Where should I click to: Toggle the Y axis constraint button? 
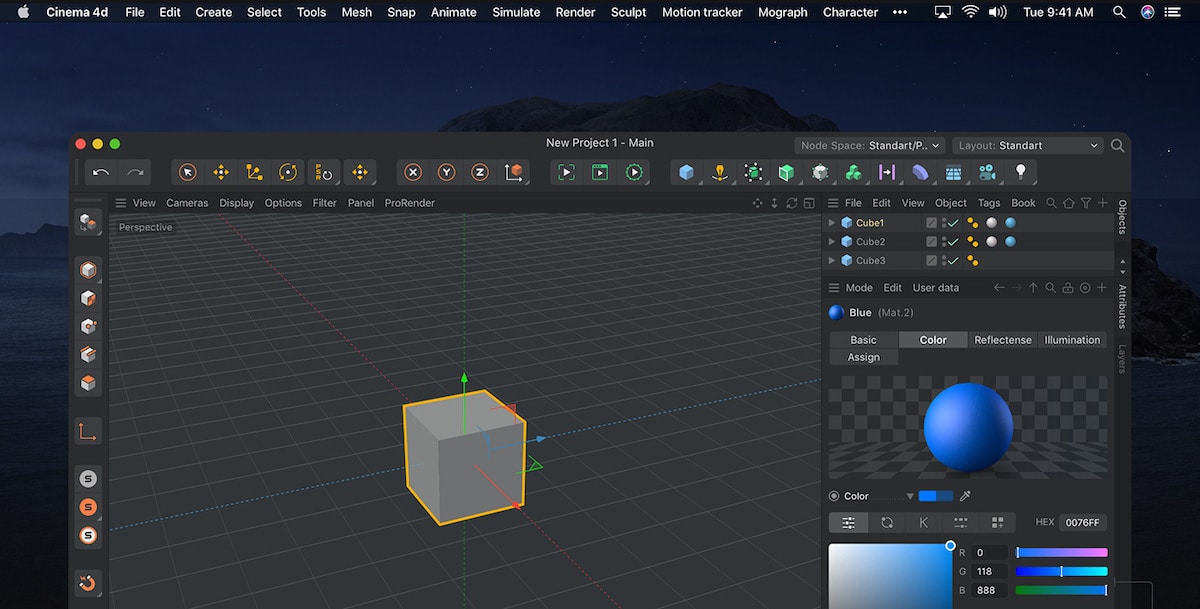(447, 172)
